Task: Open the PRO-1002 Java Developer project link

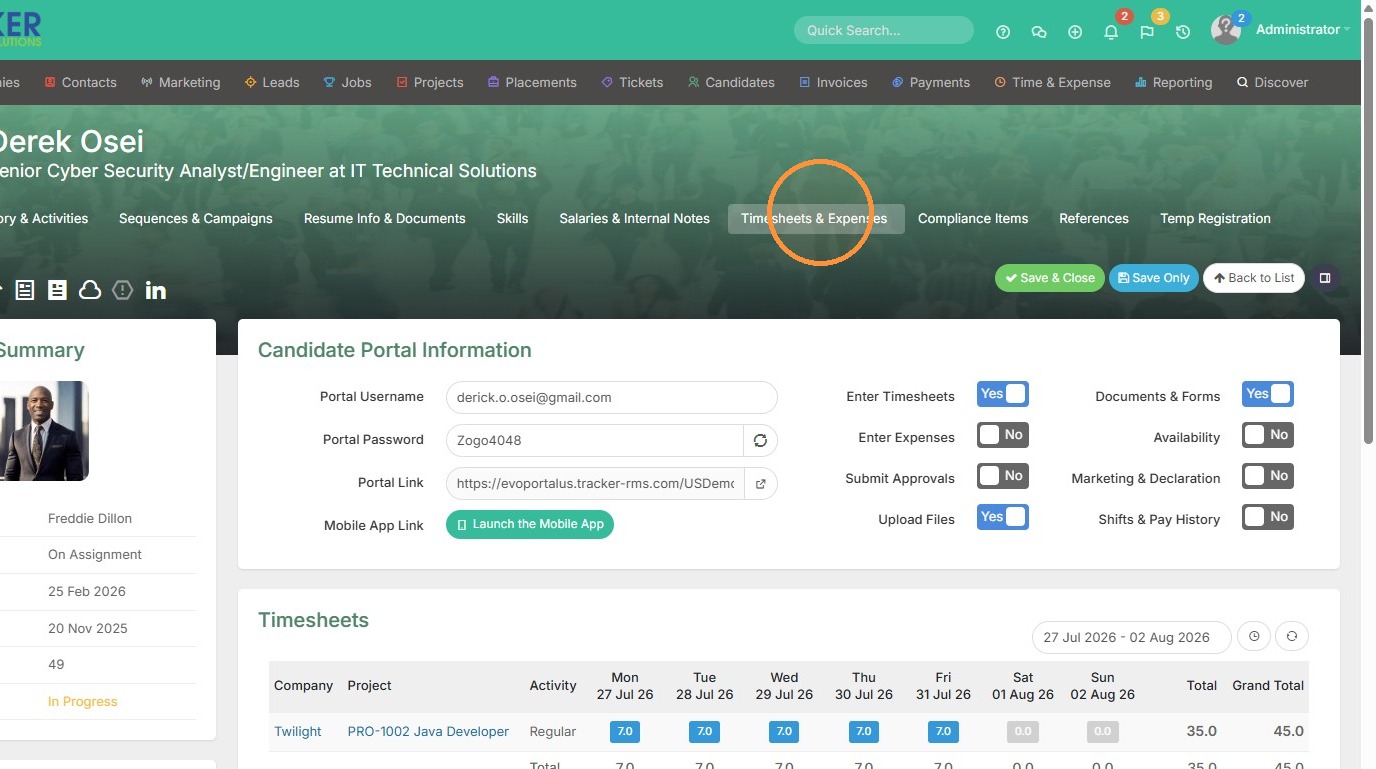Action: [x=428, y=732]
